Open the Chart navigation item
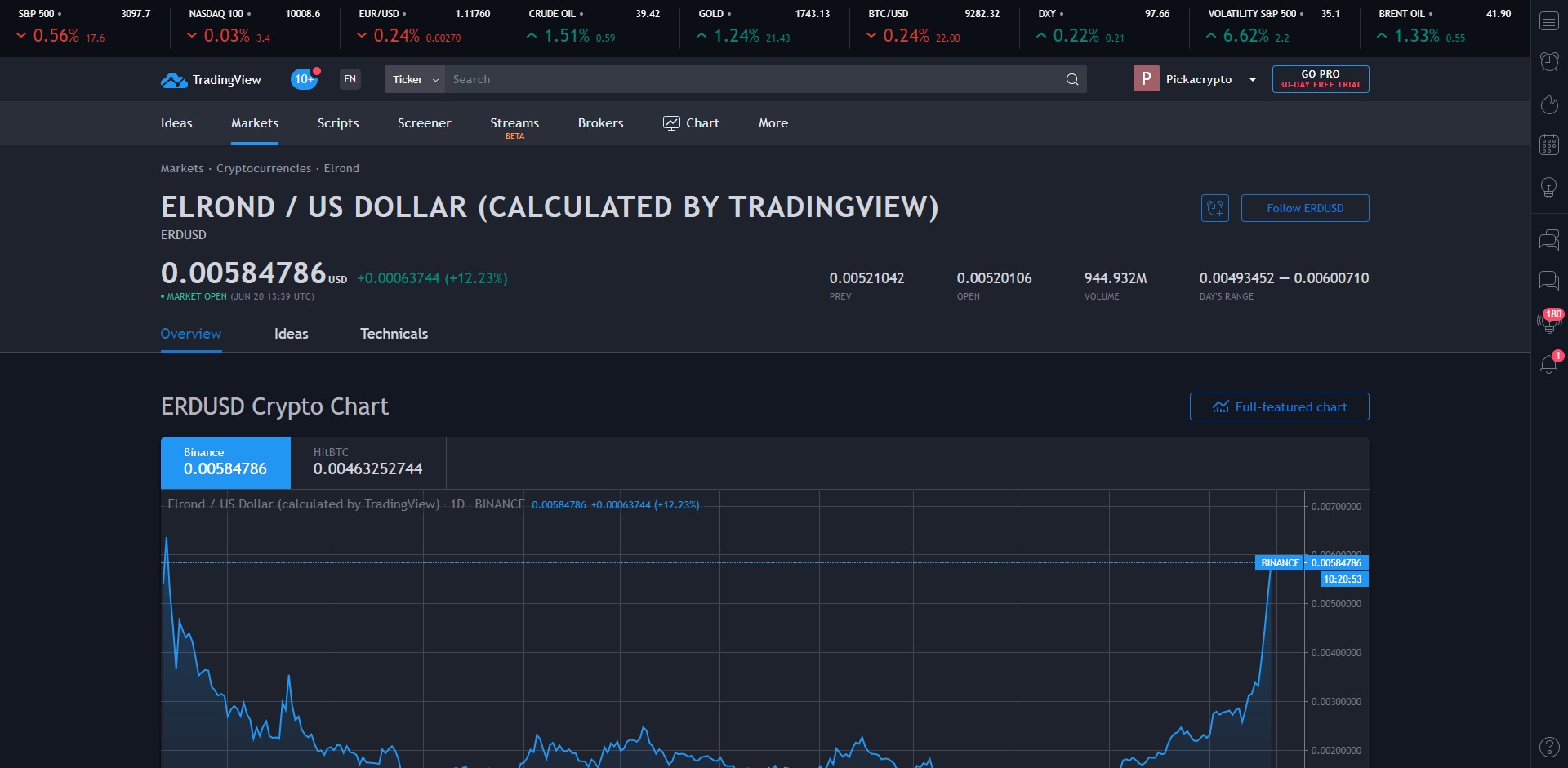This screenshot has width=1568, height=768. (x=691, y=123)
